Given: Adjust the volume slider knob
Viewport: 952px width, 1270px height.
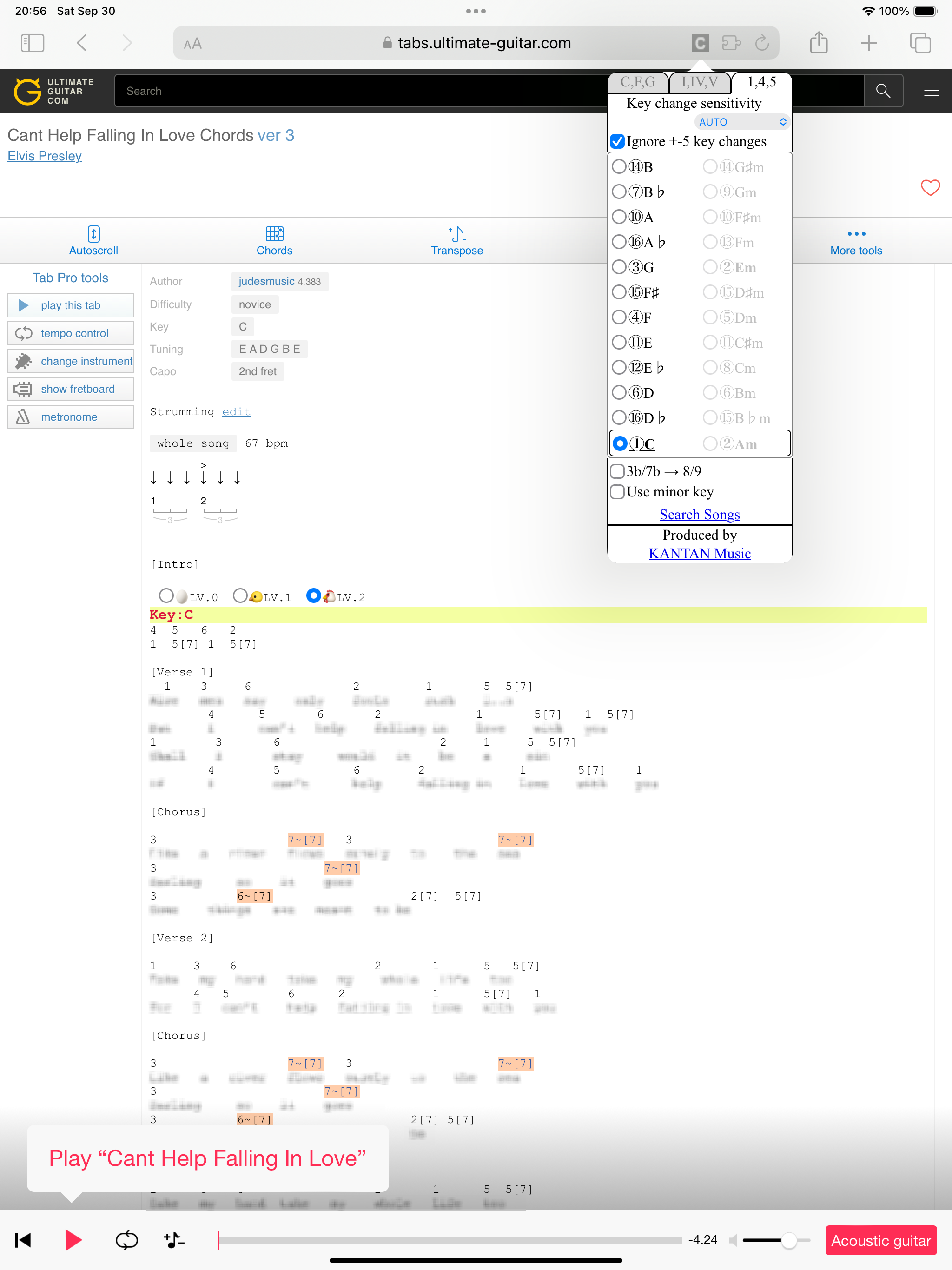Looking at the screenshot, I should pos(789,1240).
